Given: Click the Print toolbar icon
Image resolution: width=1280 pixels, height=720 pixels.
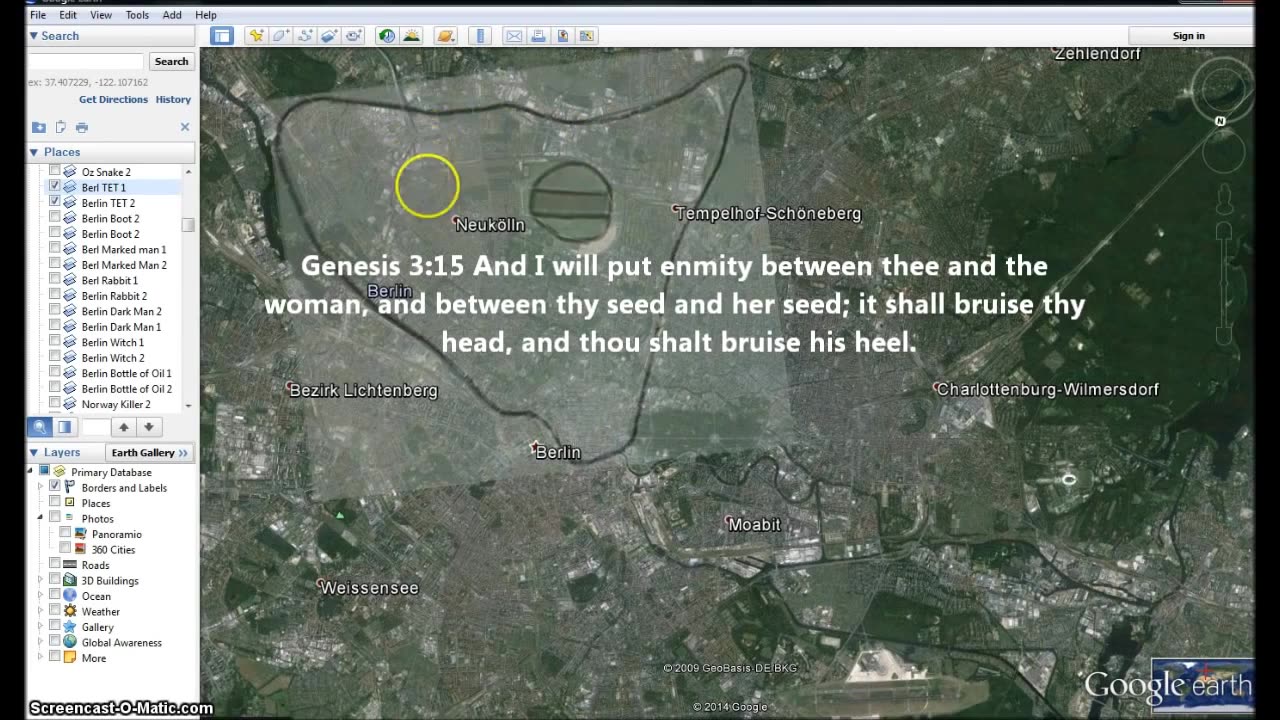Looking at the screenshot, I should pos(538,36).
